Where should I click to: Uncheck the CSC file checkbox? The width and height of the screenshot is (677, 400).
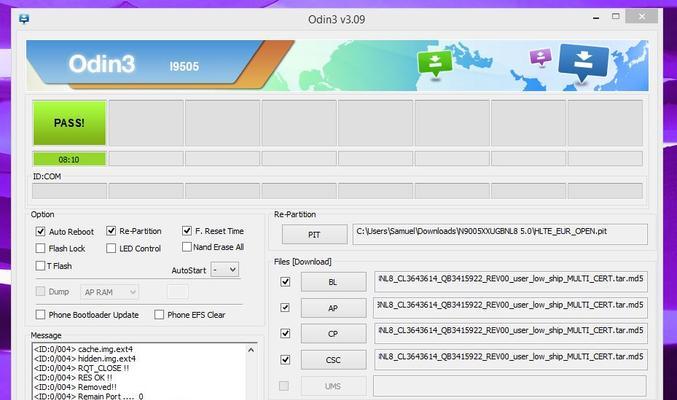click(285, 359)
